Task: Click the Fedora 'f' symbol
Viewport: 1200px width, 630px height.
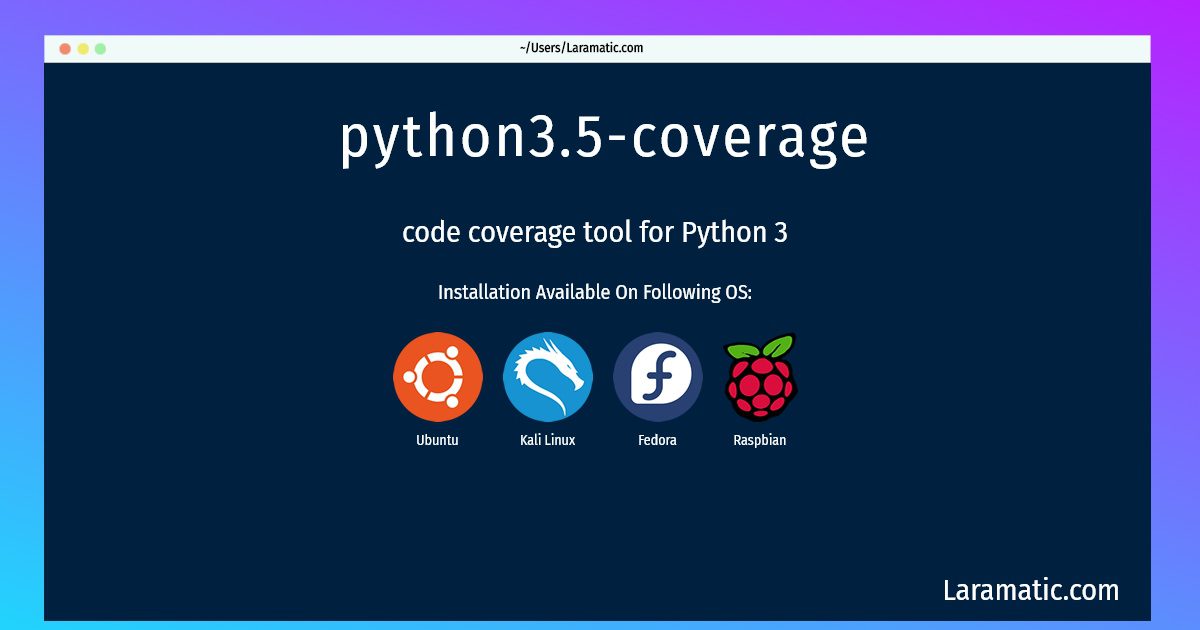Action: [658, 377]
